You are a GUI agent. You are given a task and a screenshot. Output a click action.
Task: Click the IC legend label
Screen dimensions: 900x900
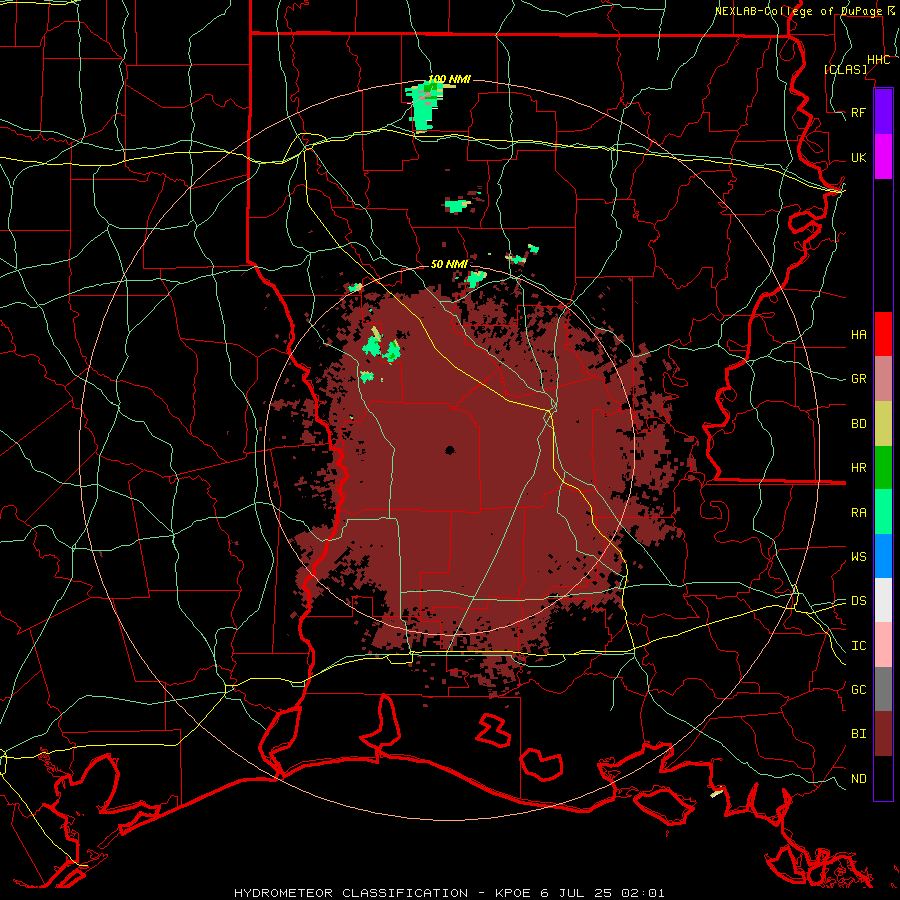859,646
